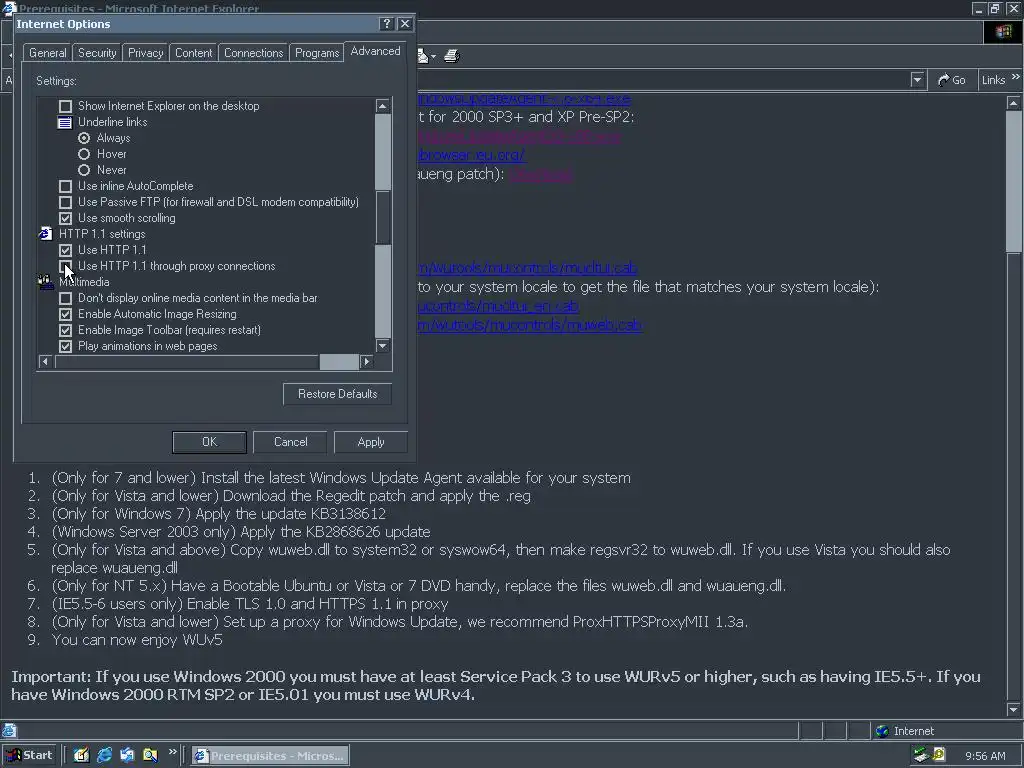Click the Internet Options help question mark
This screenshot has width=1024, height=768.
click(x=387, y=24)
